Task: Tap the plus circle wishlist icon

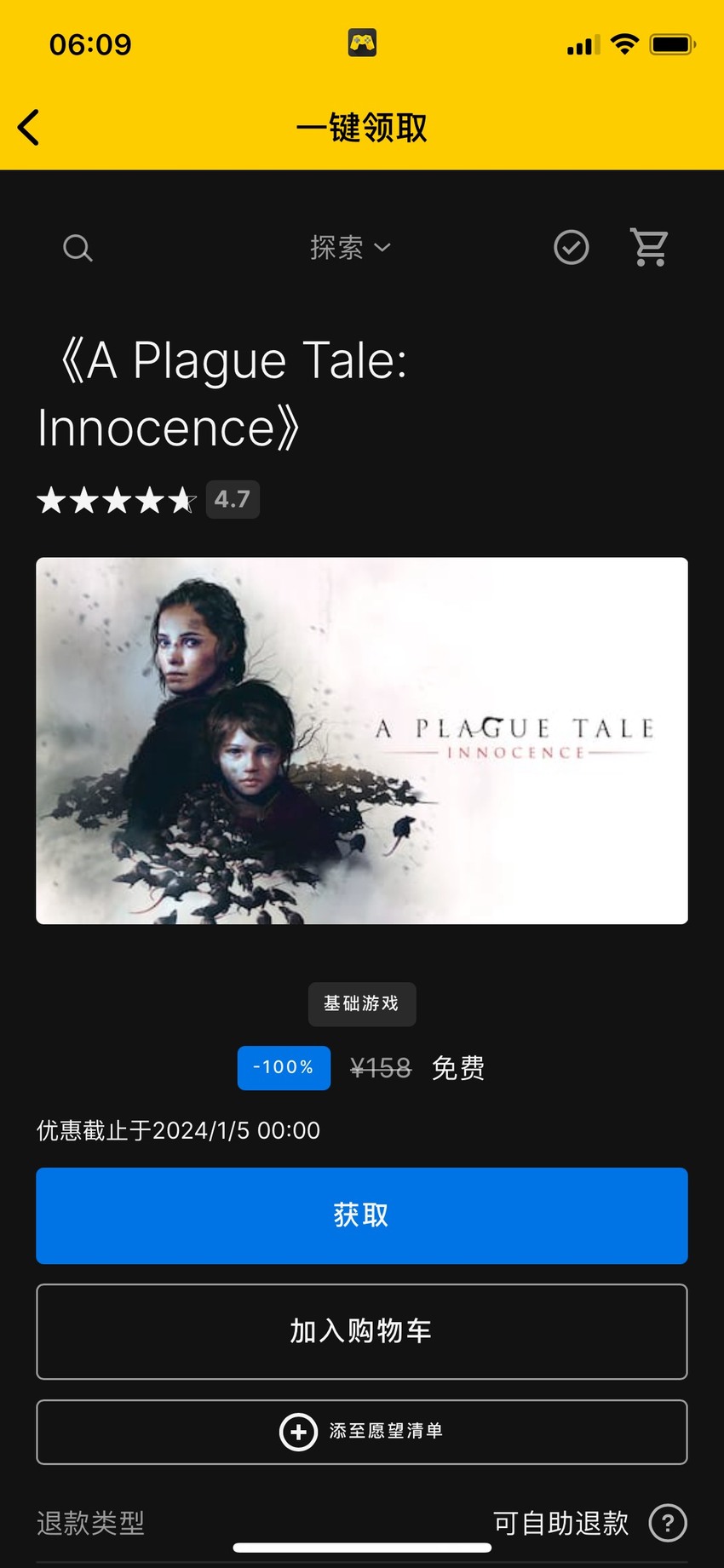Action: click(x=298, y=1432)
